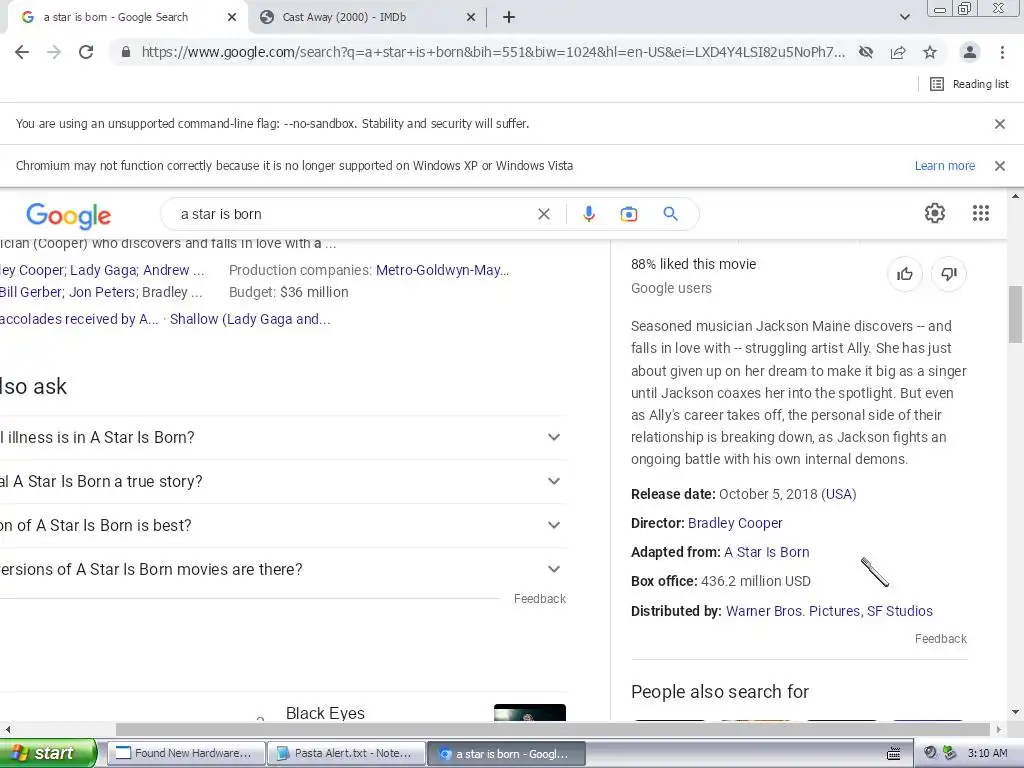The width and height of the screenshot is (1024, 768).
Task: Expand 'A Star Is Born a true story?' question
Action: 283,481
